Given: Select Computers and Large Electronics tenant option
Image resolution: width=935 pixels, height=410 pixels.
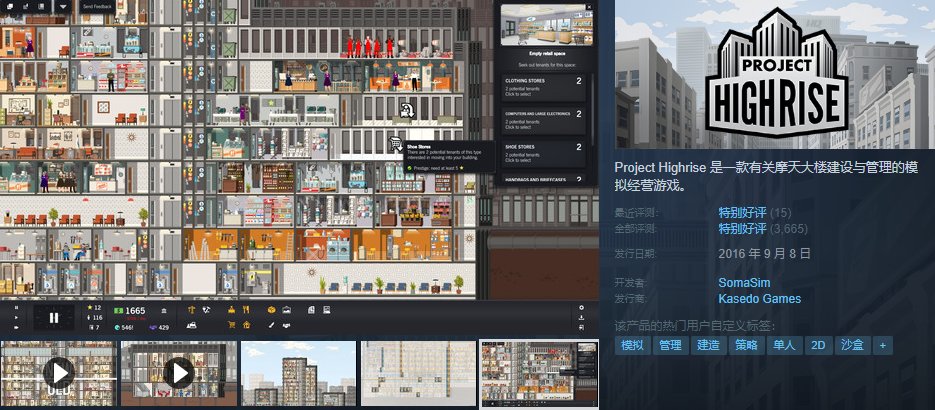Looking at the screenshot, I should (x=543, y=121).
